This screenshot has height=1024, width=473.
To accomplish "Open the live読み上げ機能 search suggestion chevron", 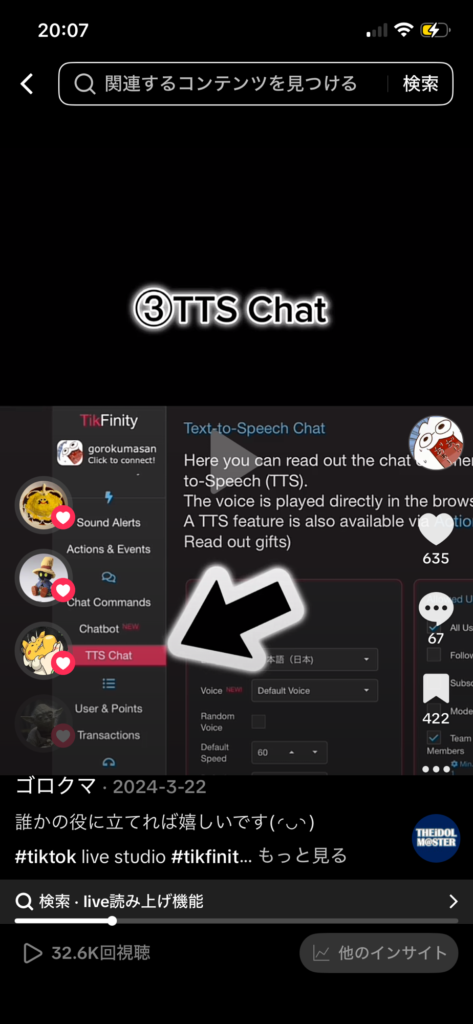I will pos(453,902).
